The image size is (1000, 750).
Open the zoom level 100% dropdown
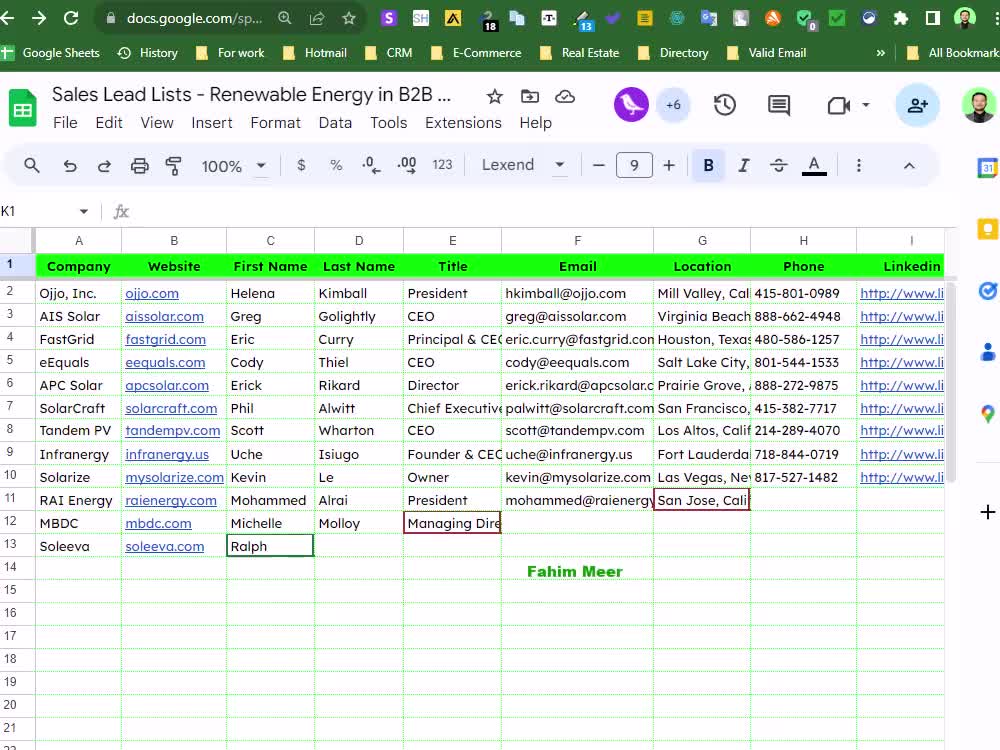tap(233, 166)
